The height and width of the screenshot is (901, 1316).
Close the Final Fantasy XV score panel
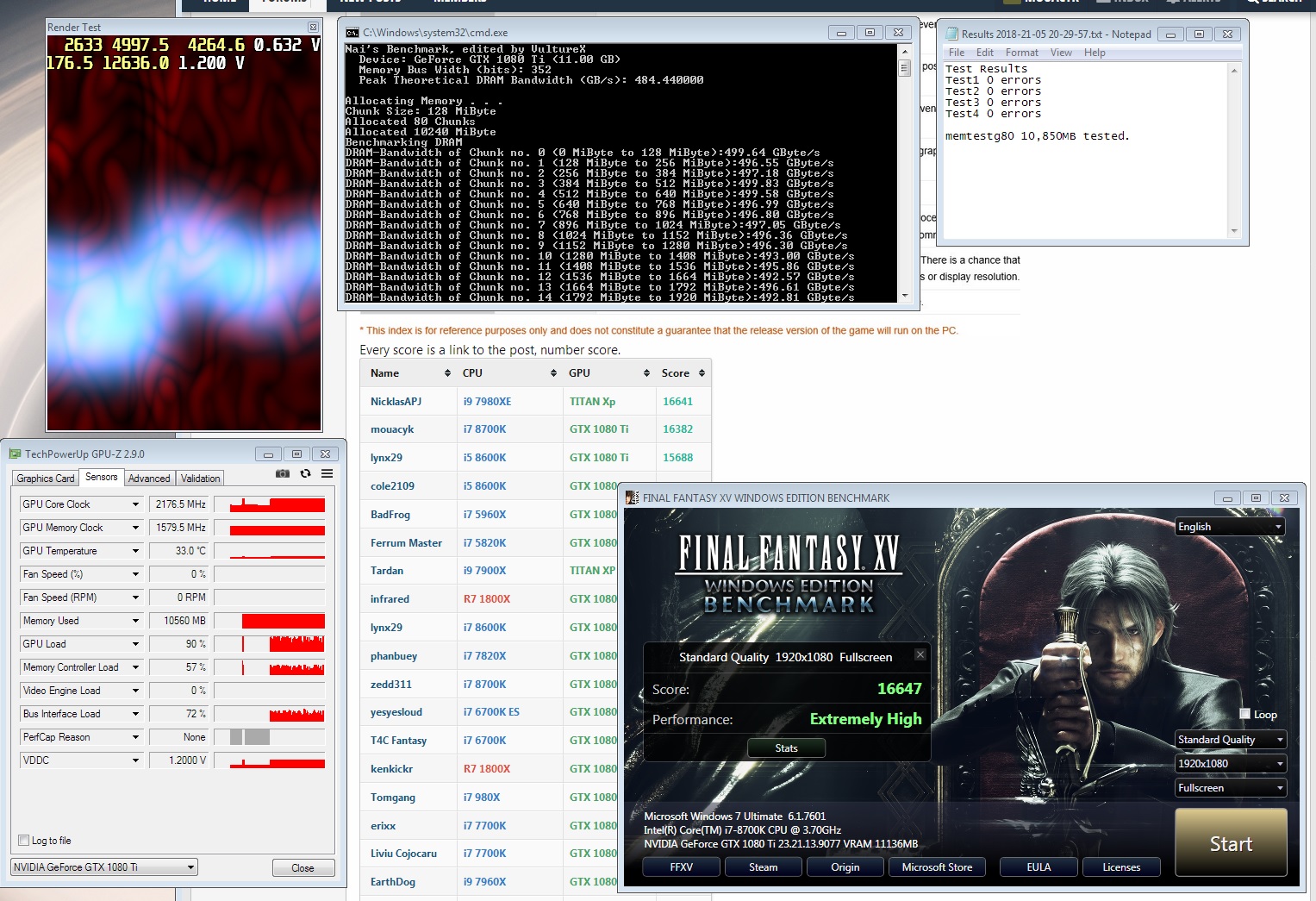pyautogui.click(x=920, y=654)
